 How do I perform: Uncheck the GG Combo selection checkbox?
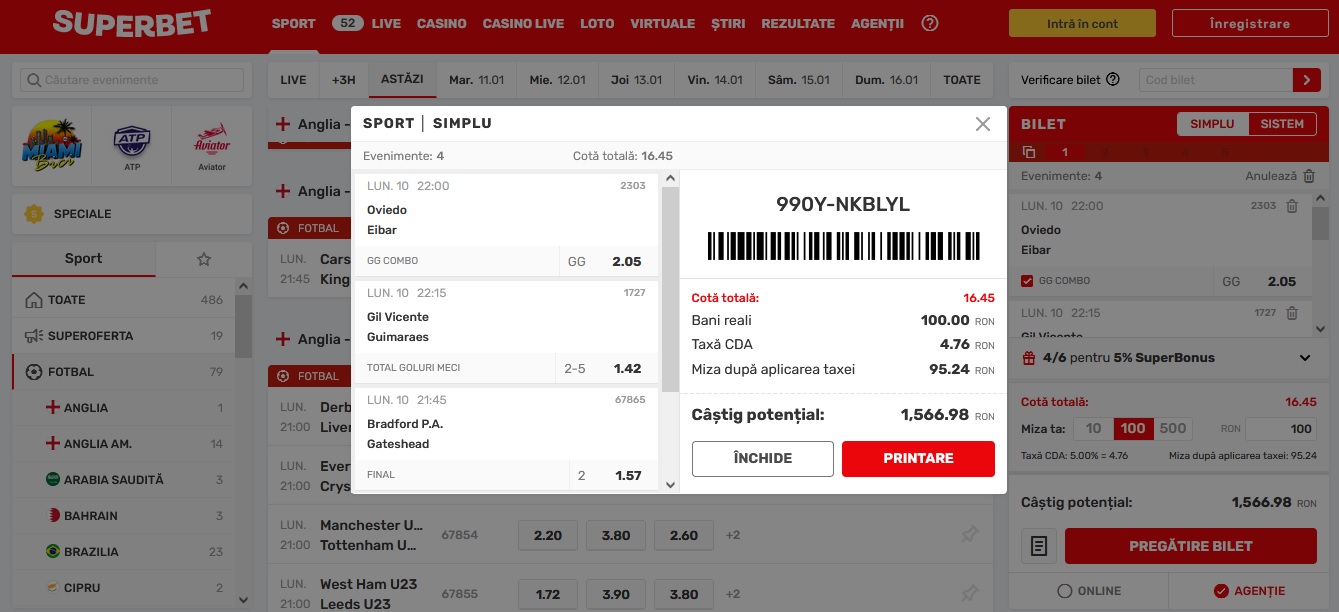pyautogui.click(x=1027, y=281)
